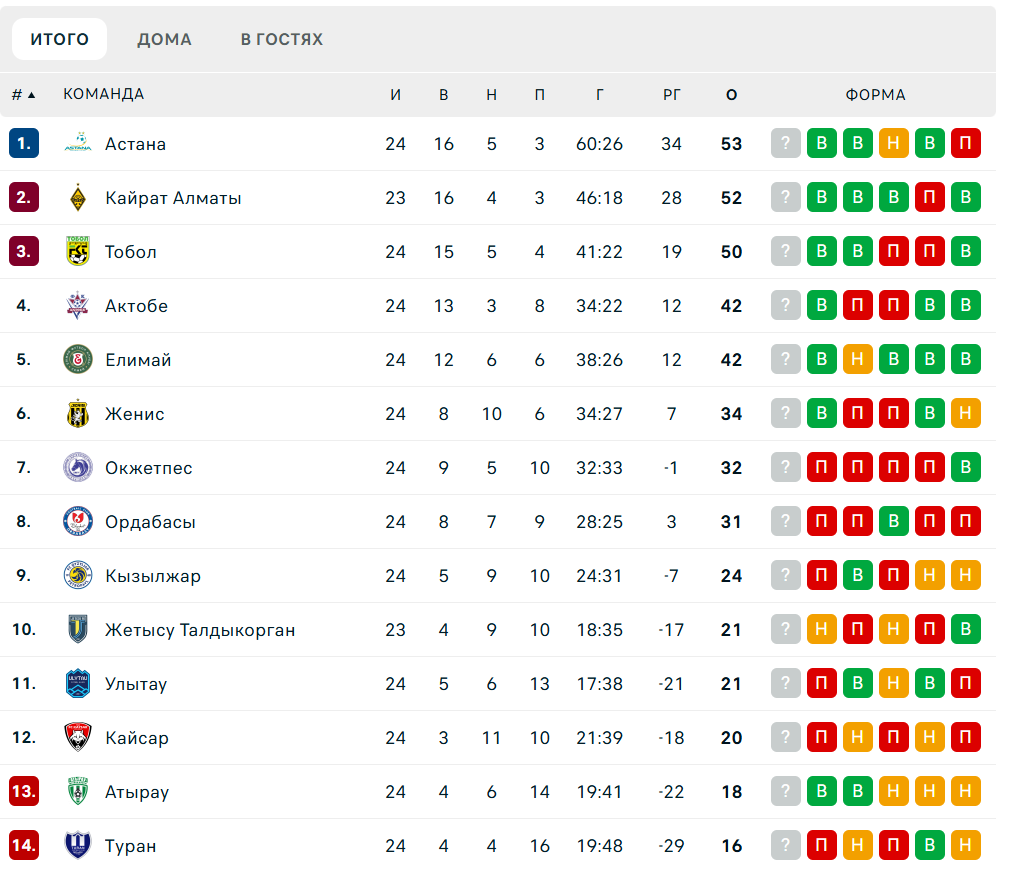Click the Кайрат Алматы club crest
Viewport: 1014px width, 872px height.
[78, 197]
